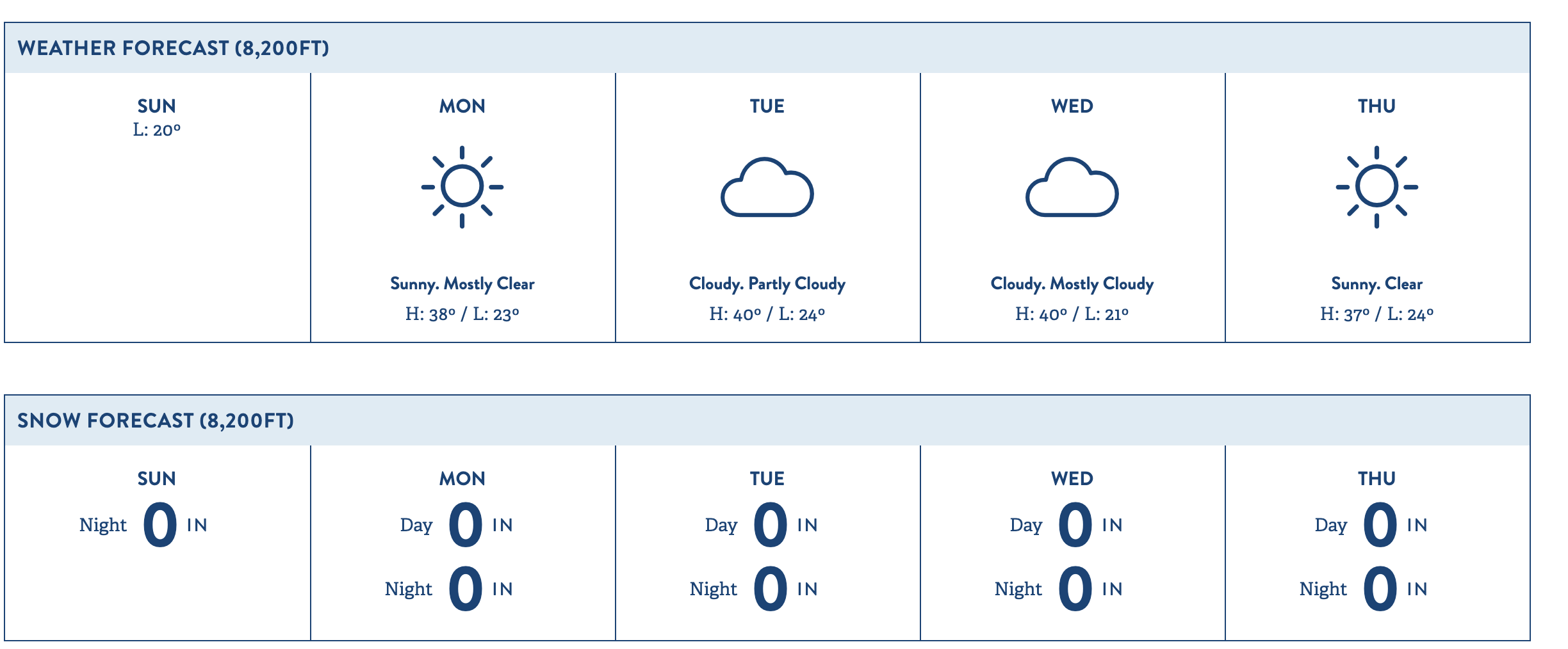Click the SUN low temperature L: 20°
Image resolution: width=1568 pixels, height=649 pixels.
click(157, 130)
